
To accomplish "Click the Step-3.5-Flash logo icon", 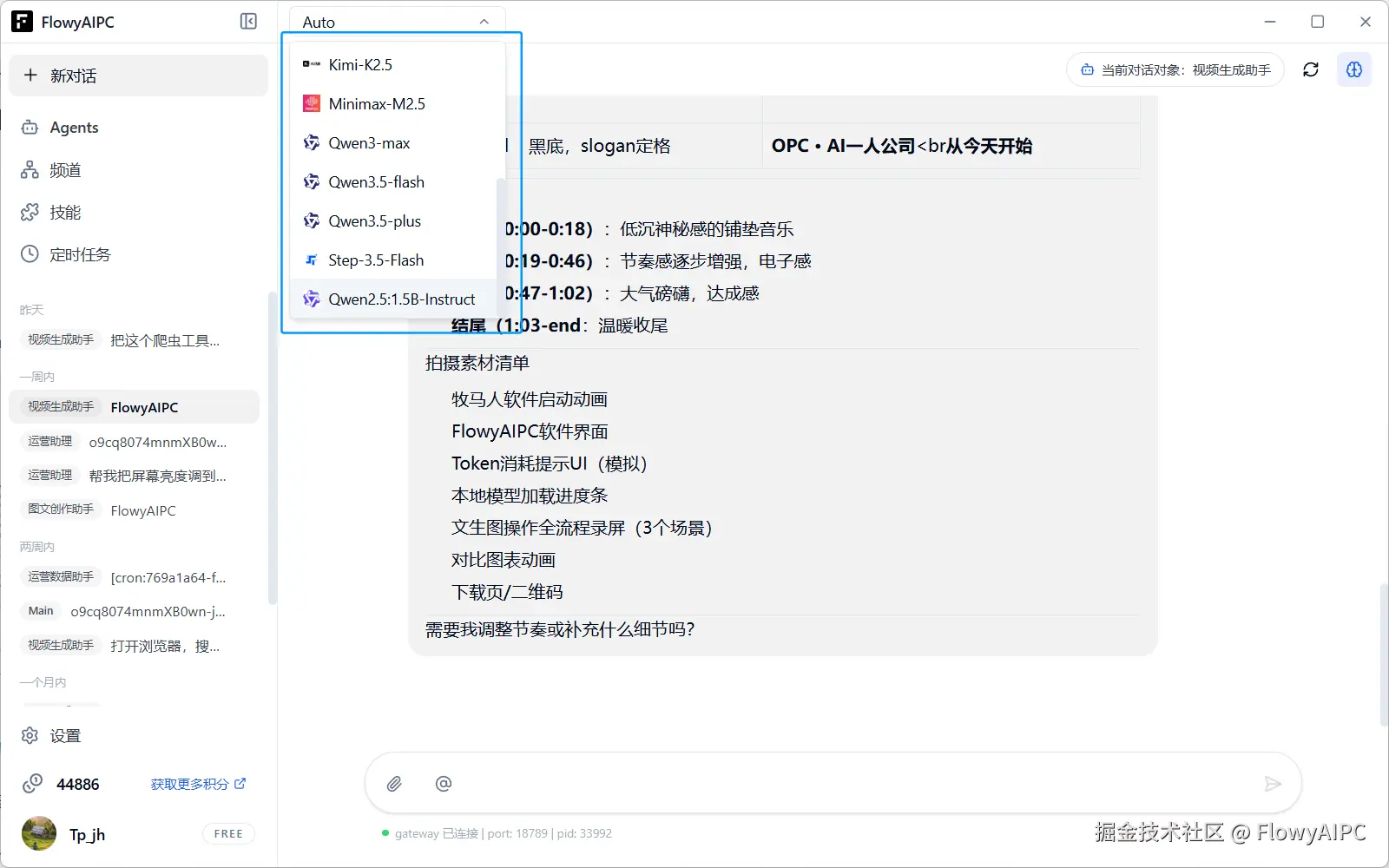I will (x=312, y=260).
